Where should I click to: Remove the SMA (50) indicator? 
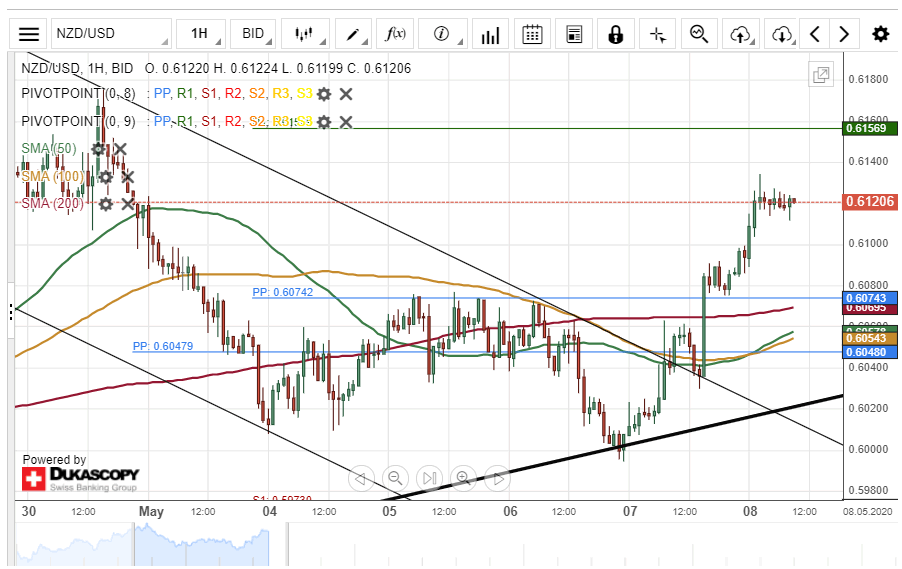(120, 149)
